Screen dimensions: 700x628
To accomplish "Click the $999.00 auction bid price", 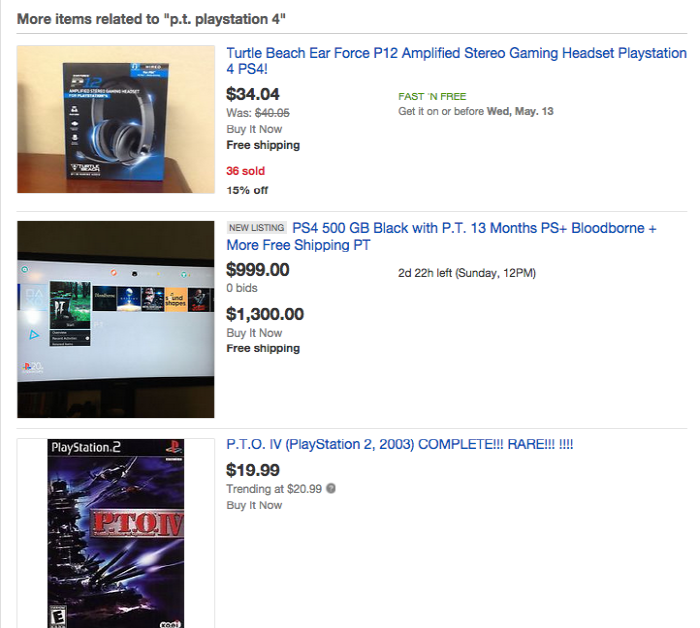I will (x=258, y=269).
